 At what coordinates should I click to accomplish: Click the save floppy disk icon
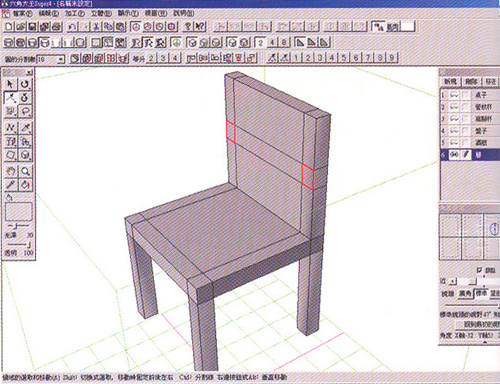[x=32, y=27]
